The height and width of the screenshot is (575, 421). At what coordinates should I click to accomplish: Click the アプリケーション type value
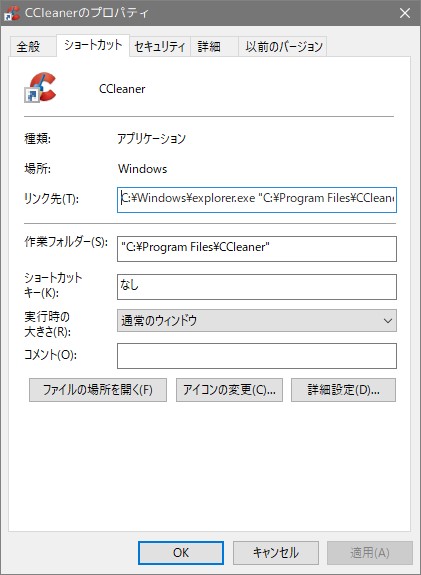(151, 139)
